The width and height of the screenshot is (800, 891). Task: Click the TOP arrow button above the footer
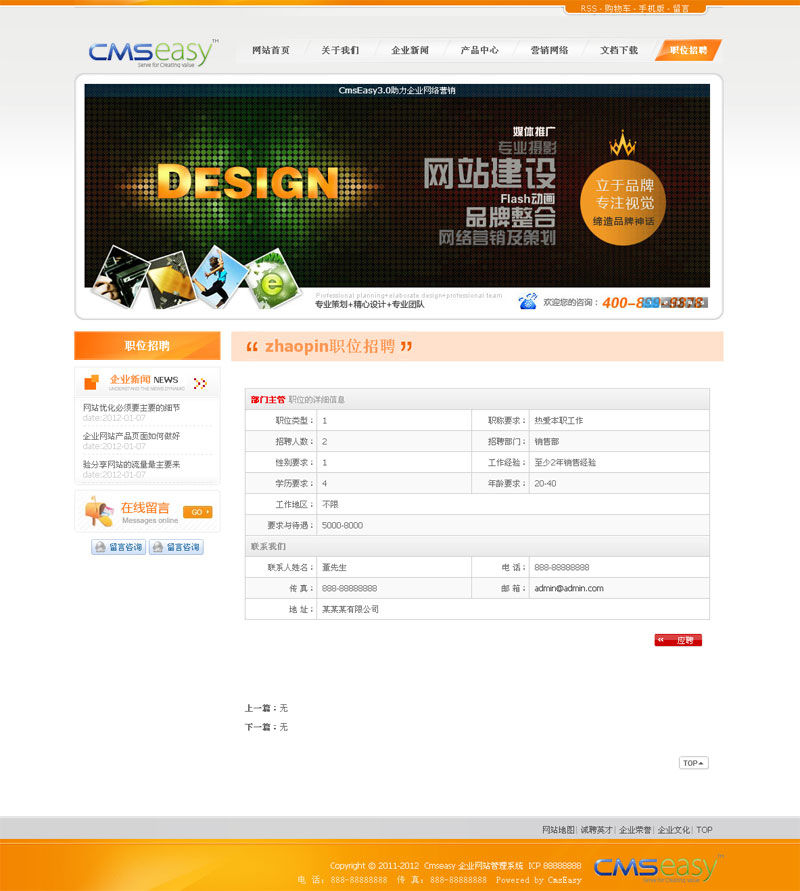[693, 763]
